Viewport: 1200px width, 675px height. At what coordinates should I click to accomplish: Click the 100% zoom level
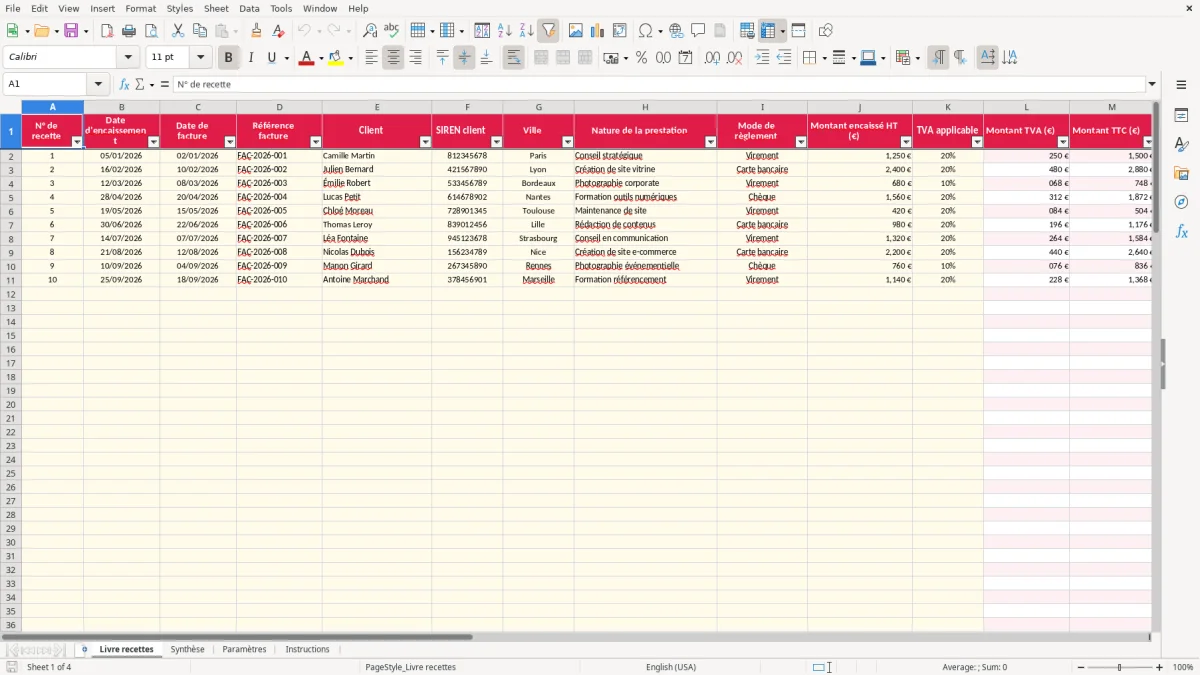(x=1183, y=667)
